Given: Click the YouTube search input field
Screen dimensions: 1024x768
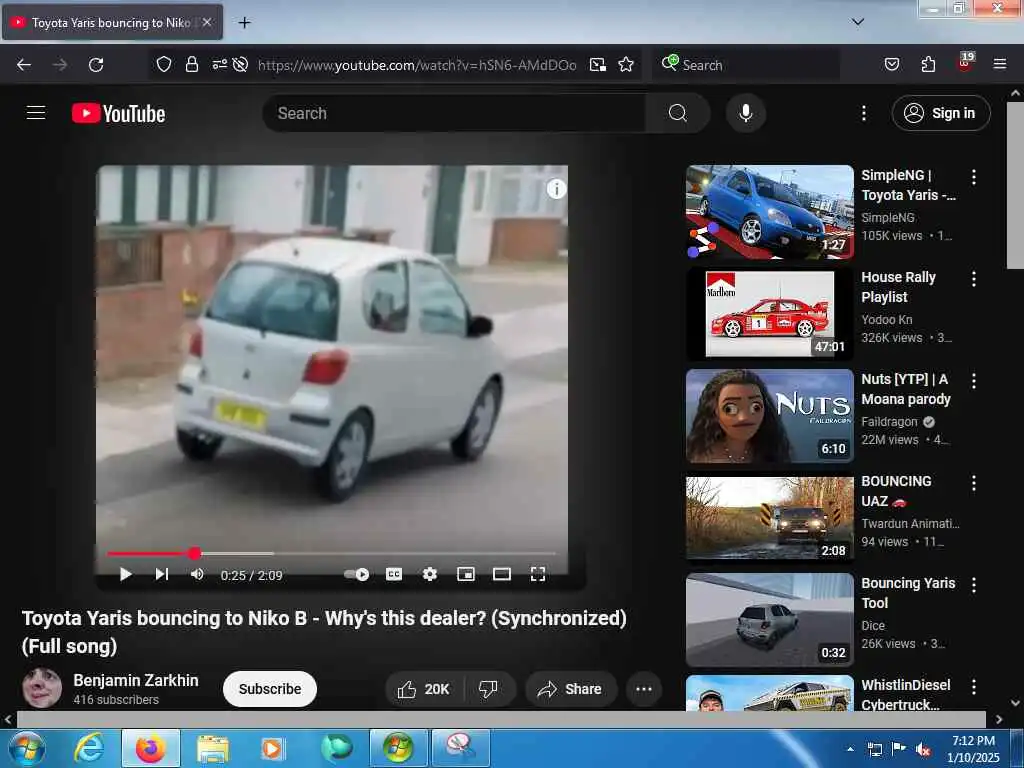Looking at the screenshot, I should pos(455,113).
